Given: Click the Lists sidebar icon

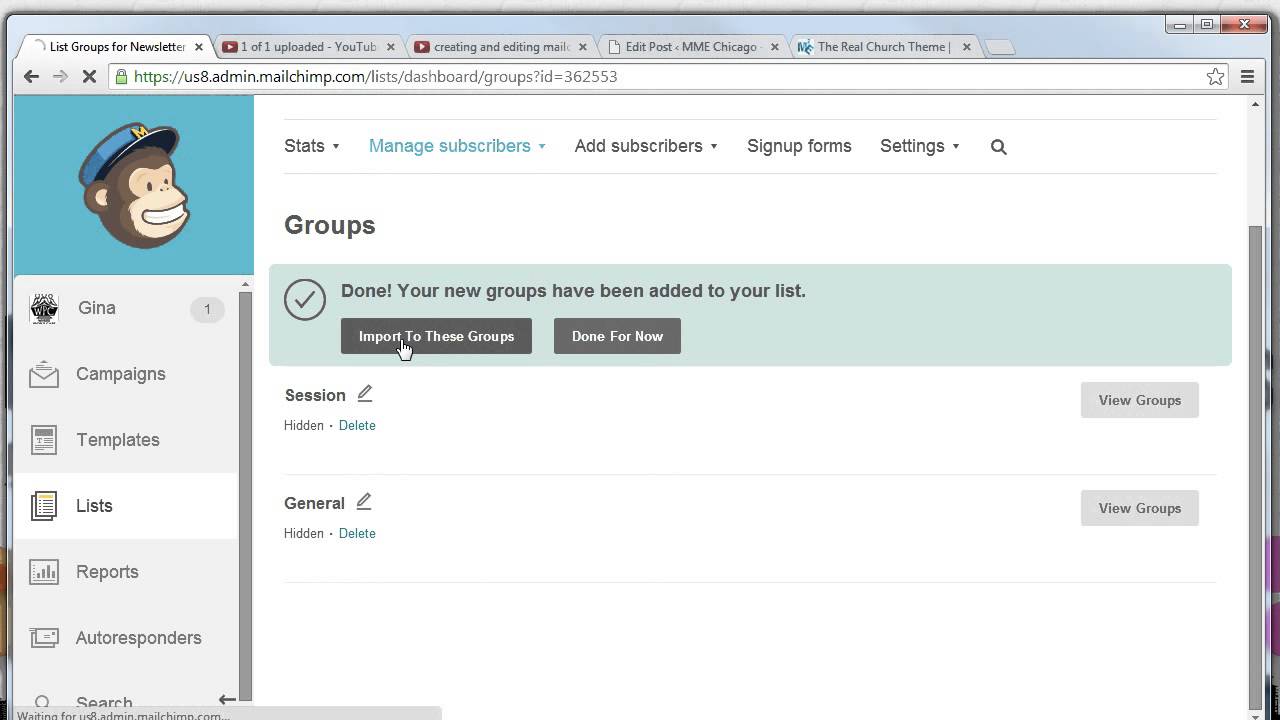Looking at the screenshot, I should 44,506.
